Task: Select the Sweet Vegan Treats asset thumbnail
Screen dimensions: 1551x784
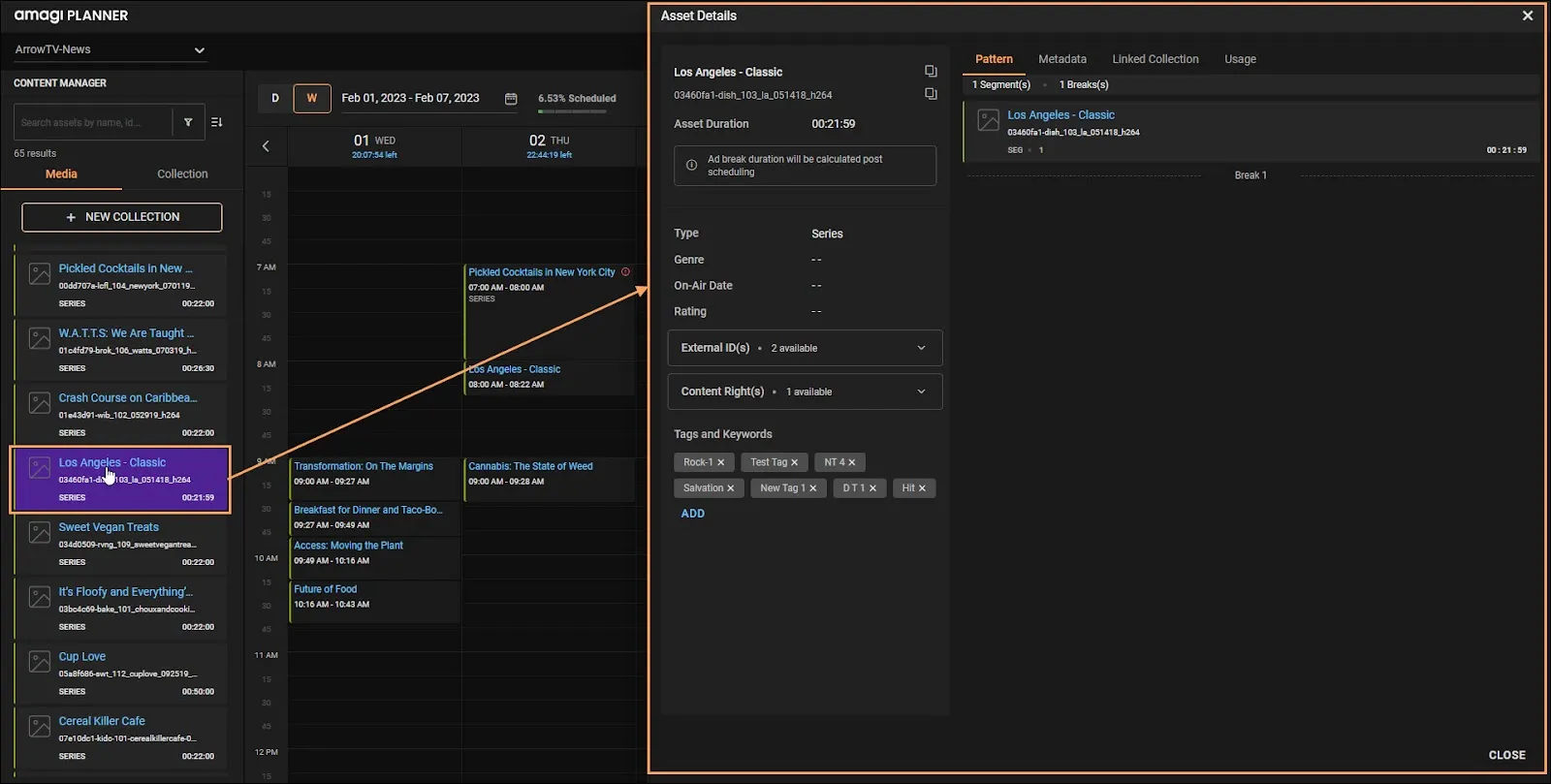Action: coord(40,533)
